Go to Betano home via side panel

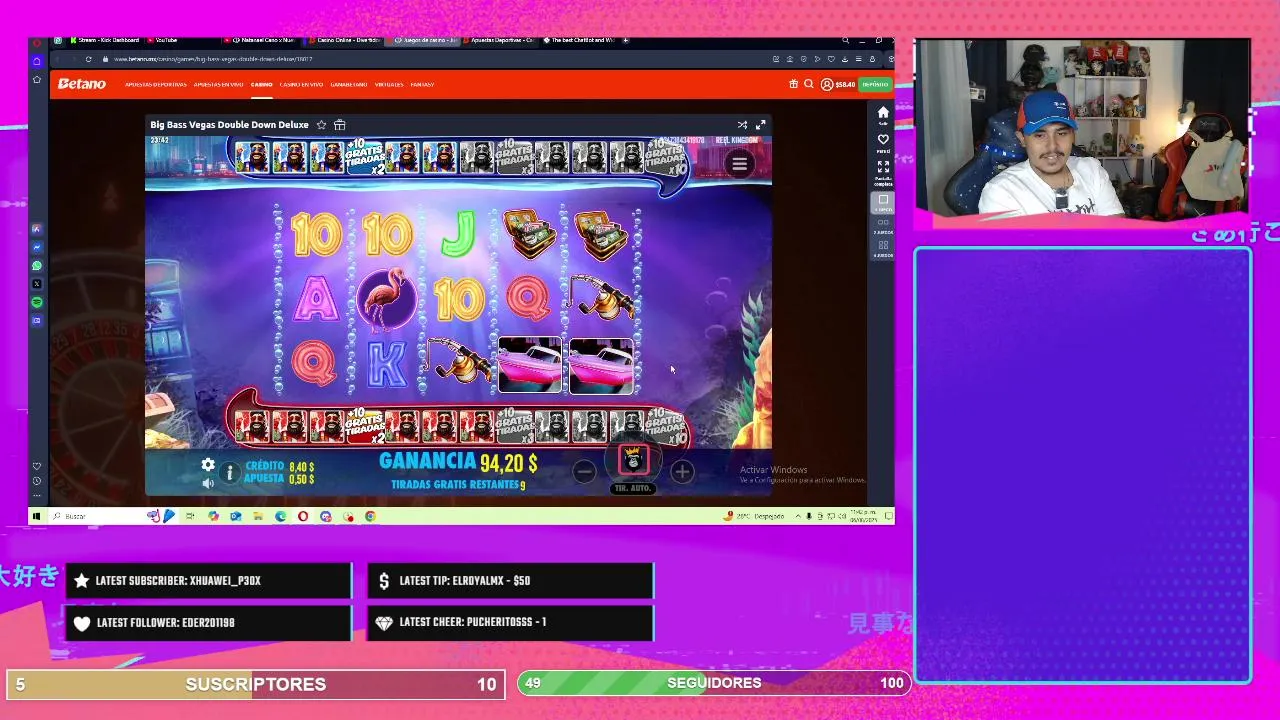(883, 113)
